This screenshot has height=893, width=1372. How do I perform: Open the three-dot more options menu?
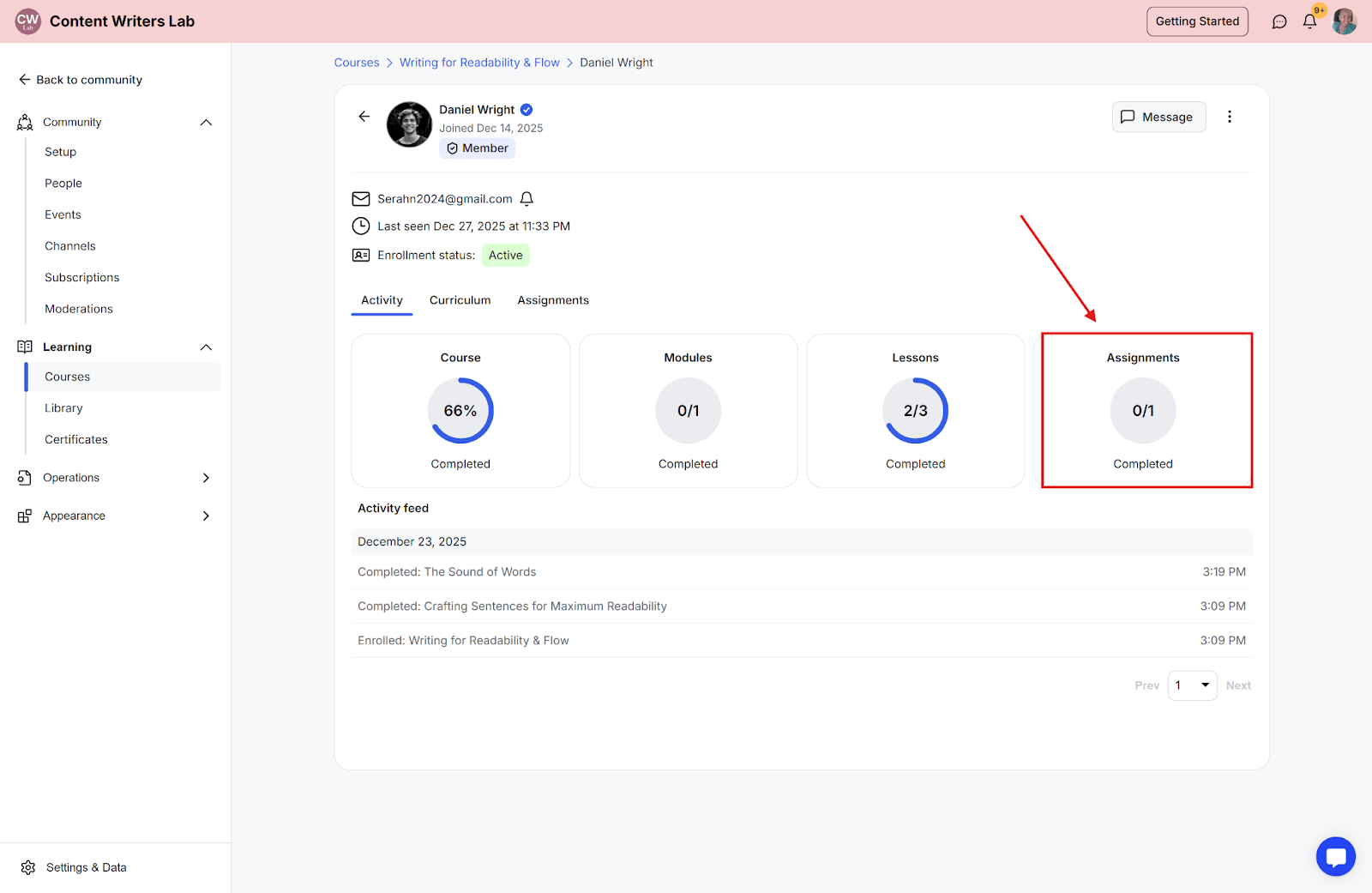[1230, 117]
